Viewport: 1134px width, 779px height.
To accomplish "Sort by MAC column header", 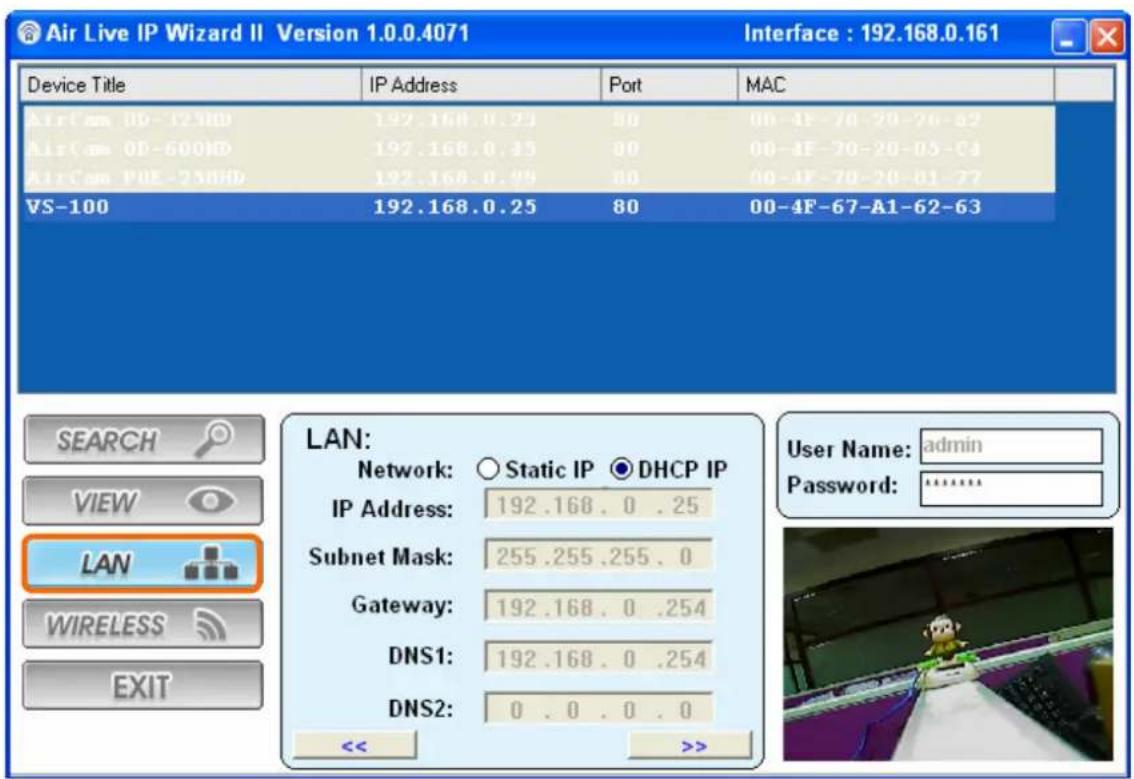I will pyautogui.click(x=895, y=85).
